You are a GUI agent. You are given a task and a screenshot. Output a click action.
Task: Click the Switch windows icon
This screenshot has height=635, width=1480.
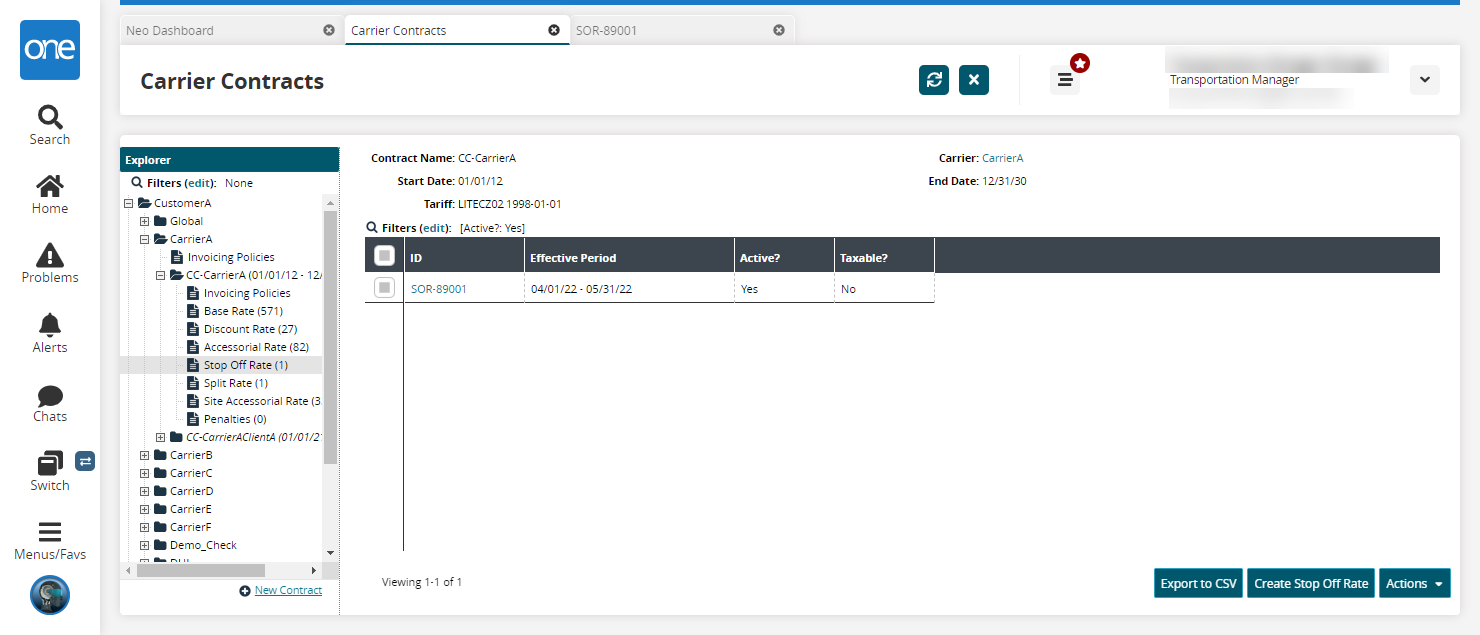(x=50, y=464)
